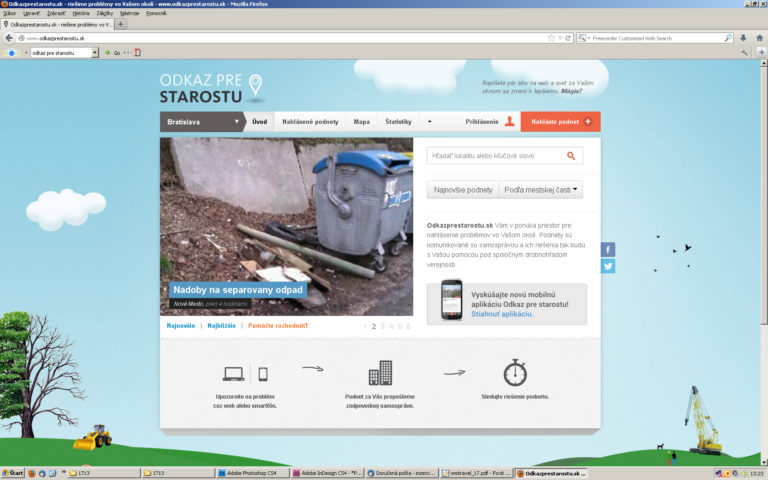Open the História browser menu
This screenshot has height=480, width=768.
pos(80,13)
